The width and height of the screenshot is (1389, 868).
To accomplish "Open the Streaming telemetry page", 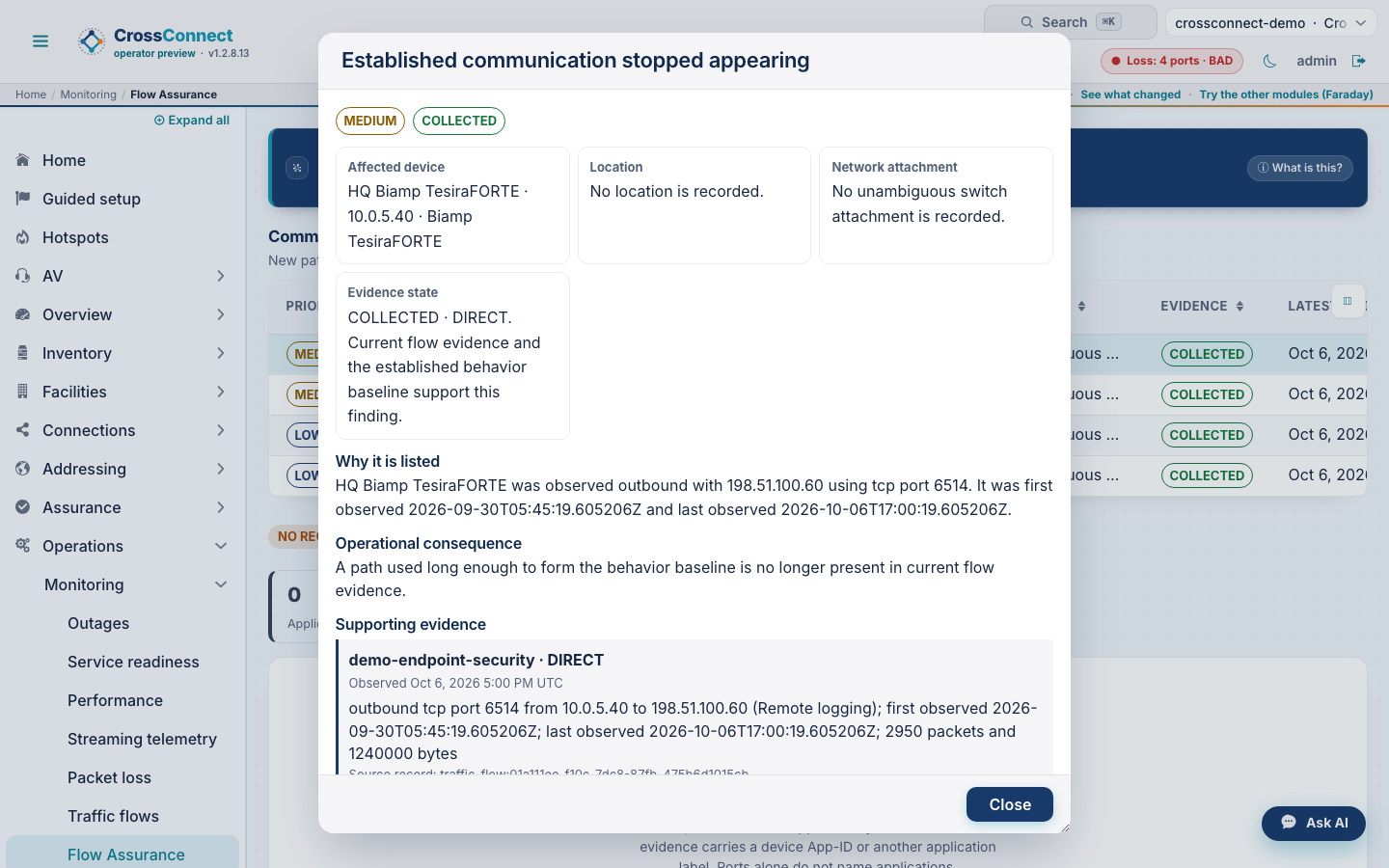I will click(x=142, y=739).
